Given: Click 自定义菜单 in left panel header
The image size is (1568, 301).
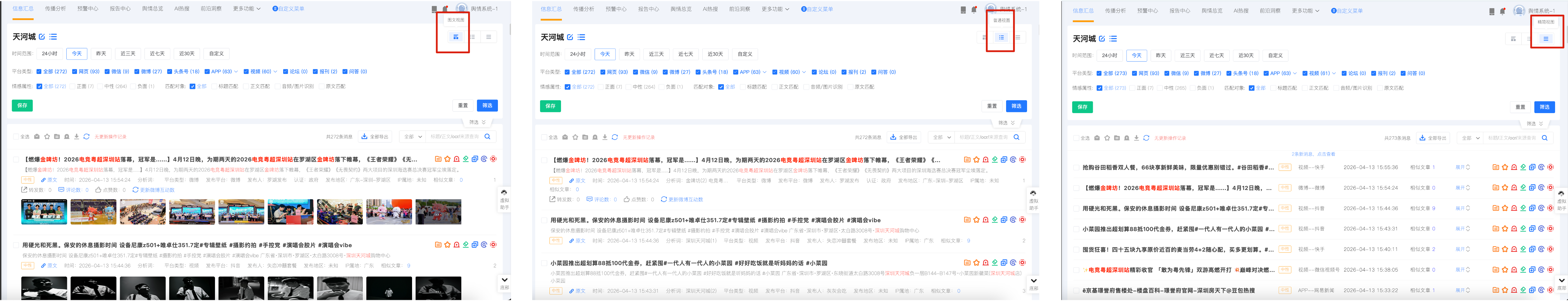Looking at the screenshot, I should (x=288, y=9).
